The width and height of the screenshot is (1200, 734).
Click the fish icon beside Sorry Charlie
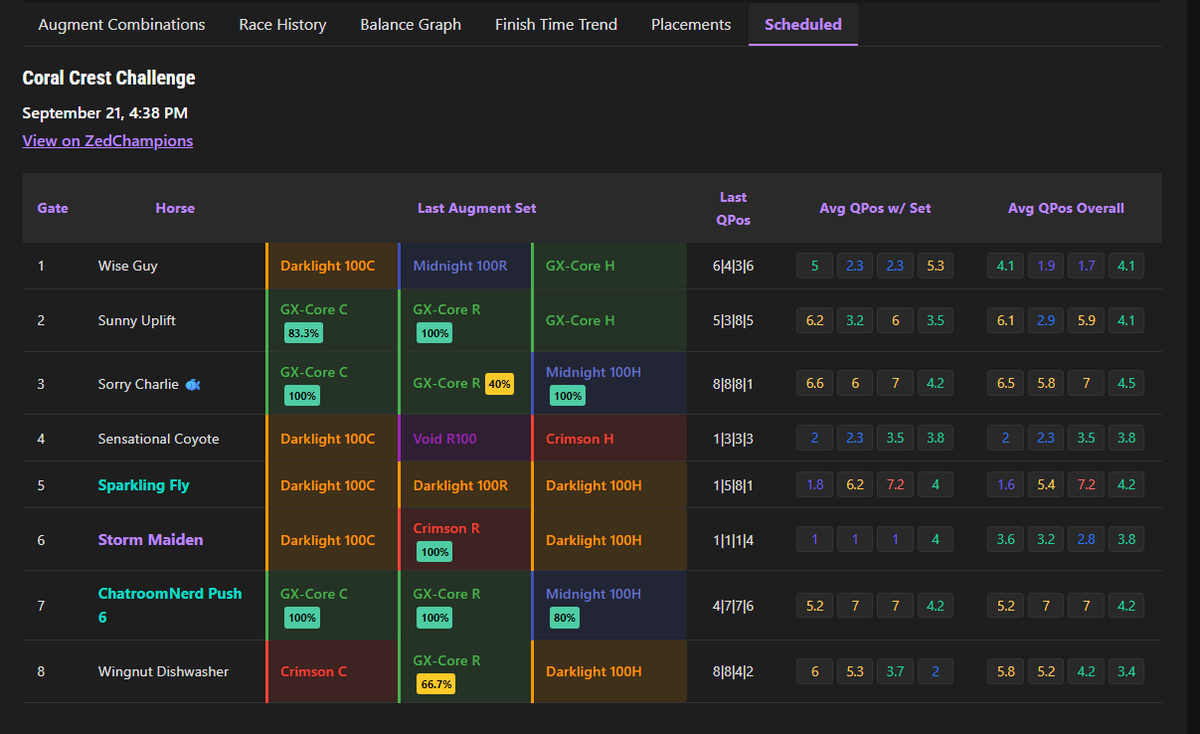193,384
